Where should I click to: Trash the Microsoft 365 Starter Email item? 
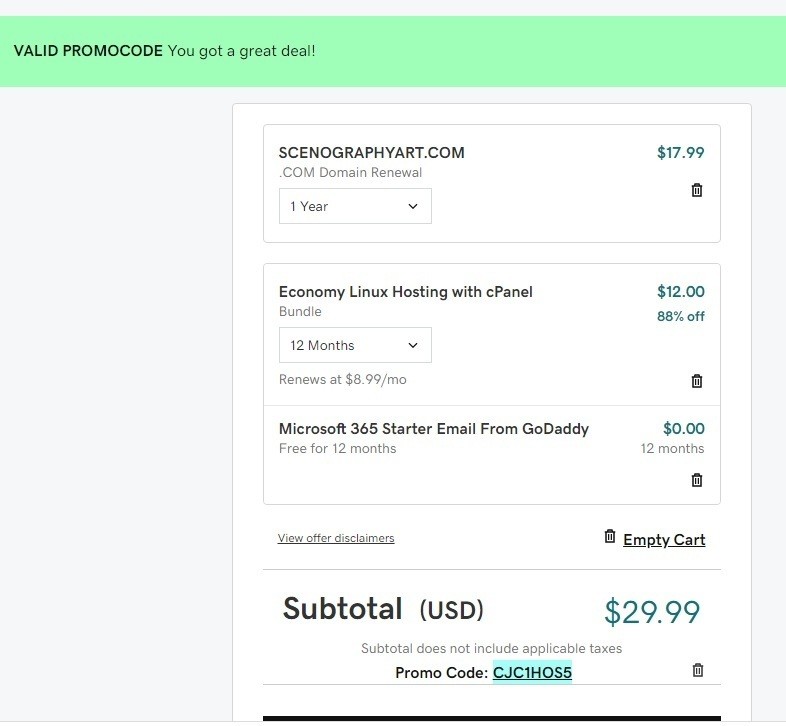pos(697,480)
